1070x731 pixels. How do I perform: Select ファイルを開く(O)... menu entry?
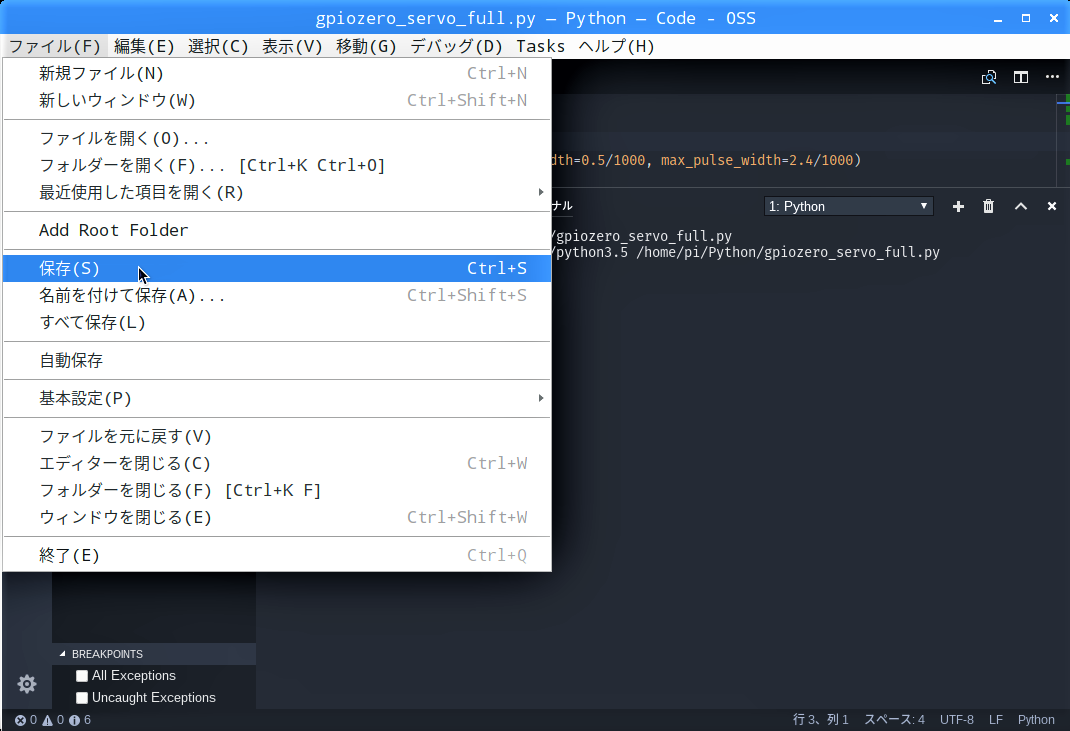click(x=276, y=139)
